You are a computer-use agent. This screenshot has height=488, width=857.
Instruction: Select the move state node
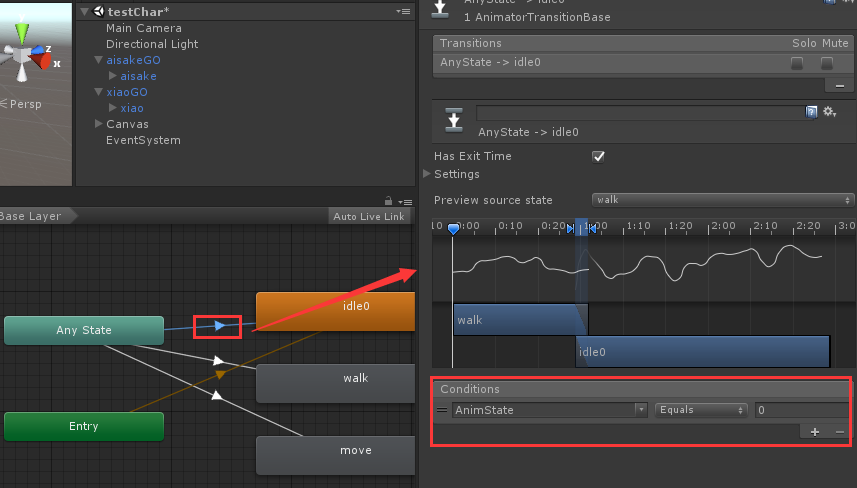click(336, 456)
